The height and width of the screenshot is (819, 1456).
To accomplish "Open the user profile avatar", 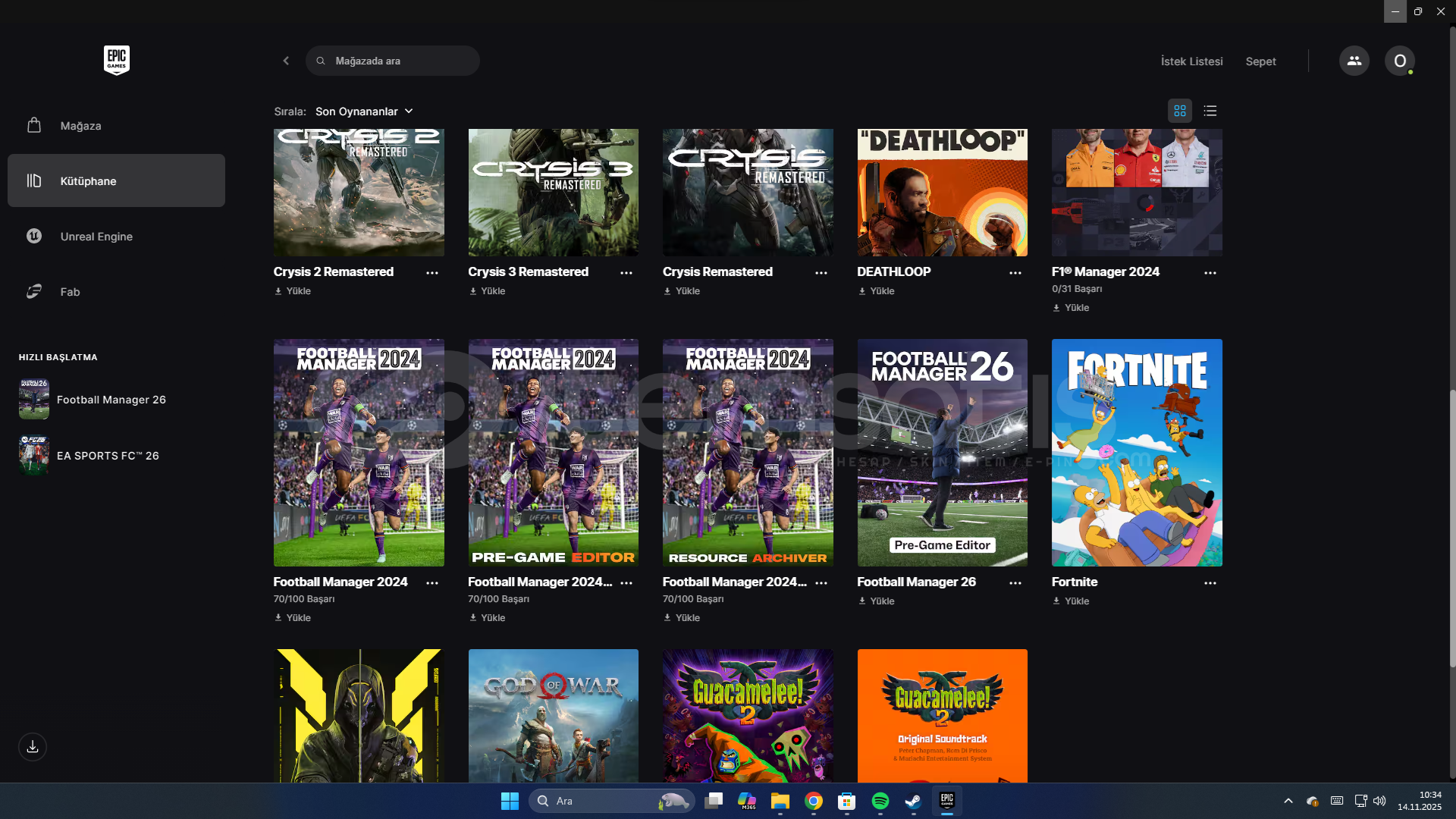I will [x=1399, y=61].
